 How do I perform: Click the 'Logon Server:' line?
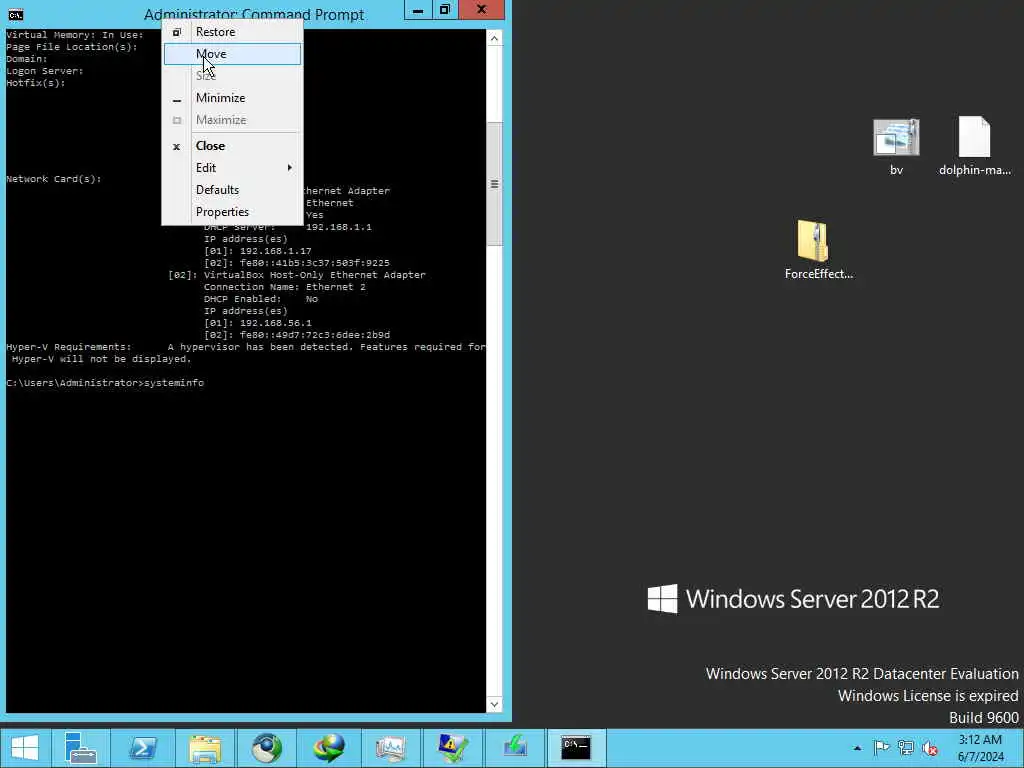point(44,71)
